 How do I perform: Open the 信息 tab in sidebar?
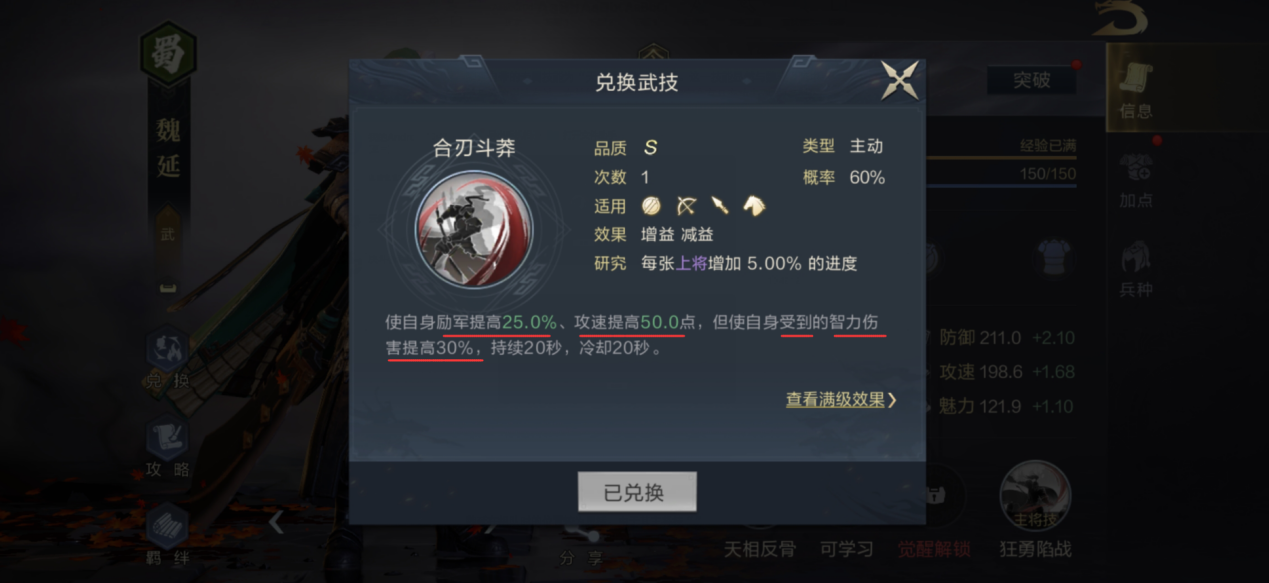(1136, 88)
